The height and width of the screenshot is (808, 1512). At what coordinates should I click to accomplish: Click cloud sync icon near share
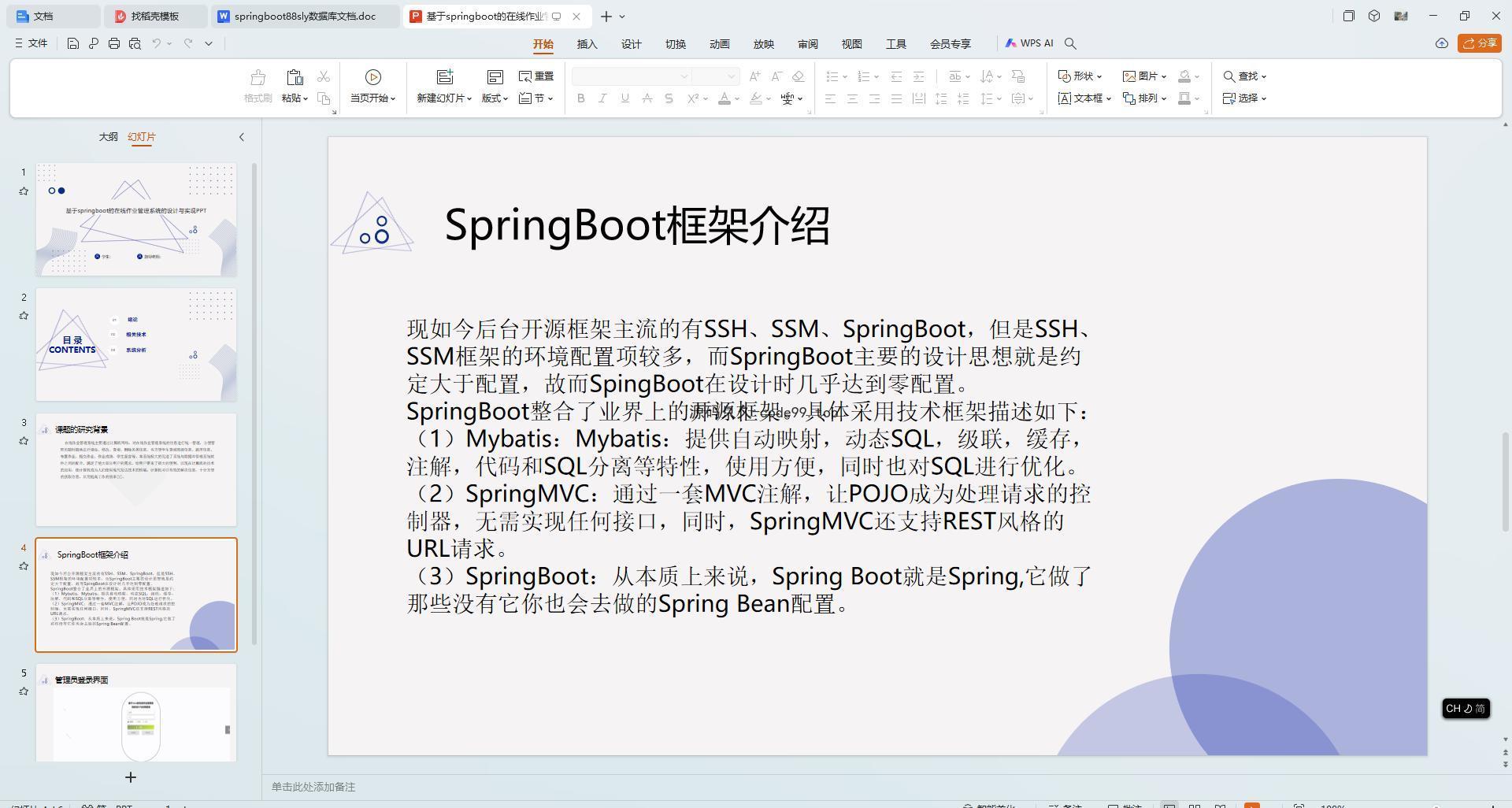[1442, 43]
